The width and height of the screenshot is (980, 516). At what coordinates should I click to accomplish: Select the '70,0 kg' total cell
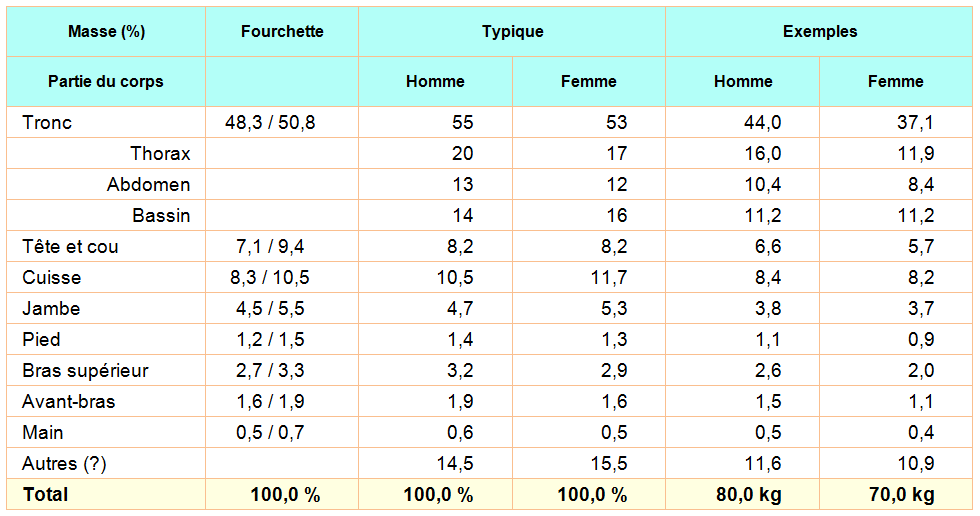tap(896, 495)
